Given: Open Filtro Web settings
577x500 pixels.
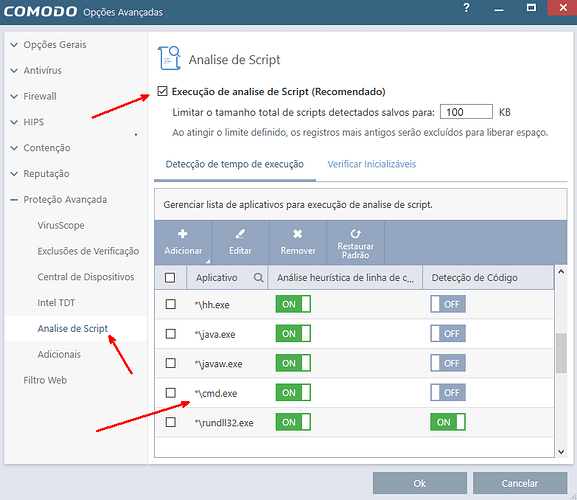Looking at the screenshot, I should point(45,380).
